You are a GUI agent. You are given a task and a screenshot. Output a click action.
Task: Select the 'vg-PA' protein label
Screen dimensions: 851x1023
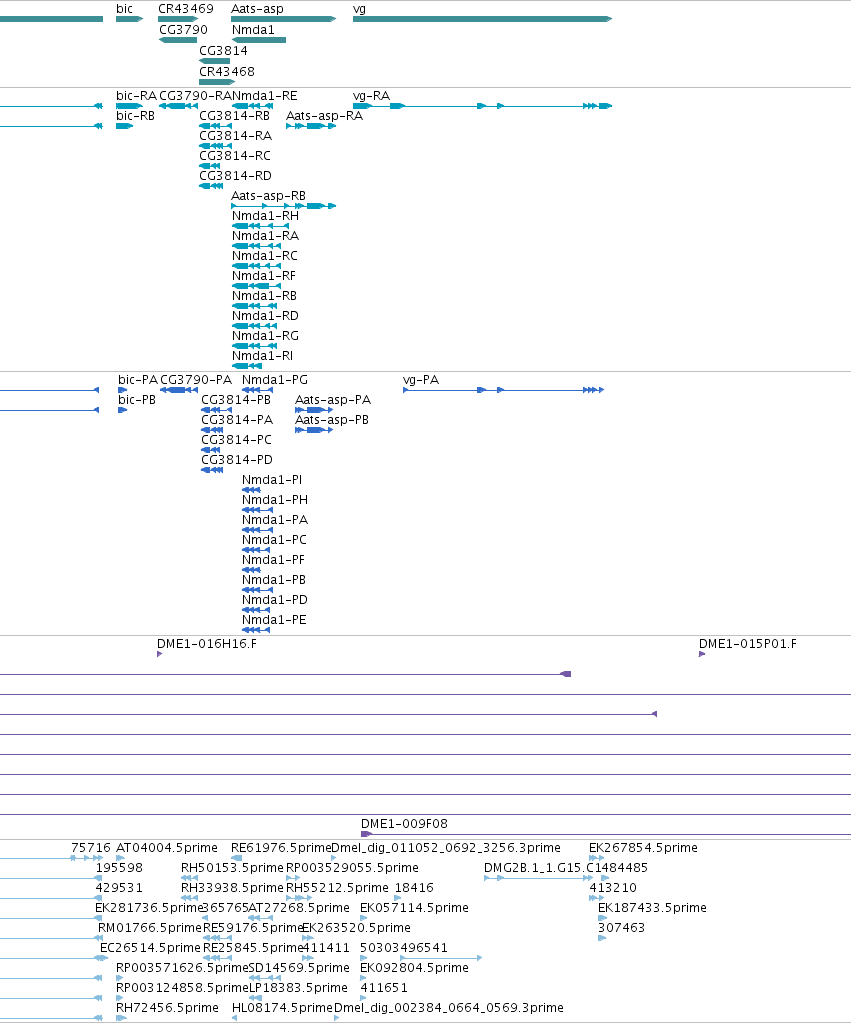pyautogui.click(x=421, y=380)
